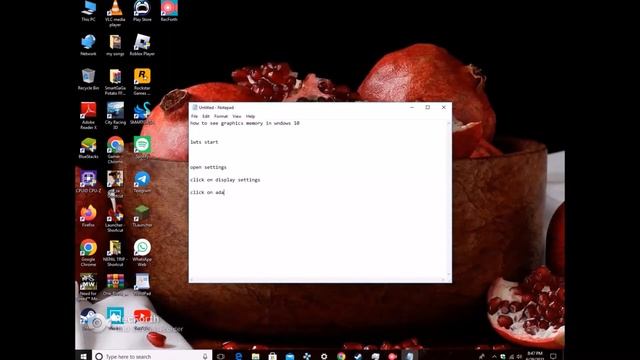Open the action center notifications icon

point(553,356)
